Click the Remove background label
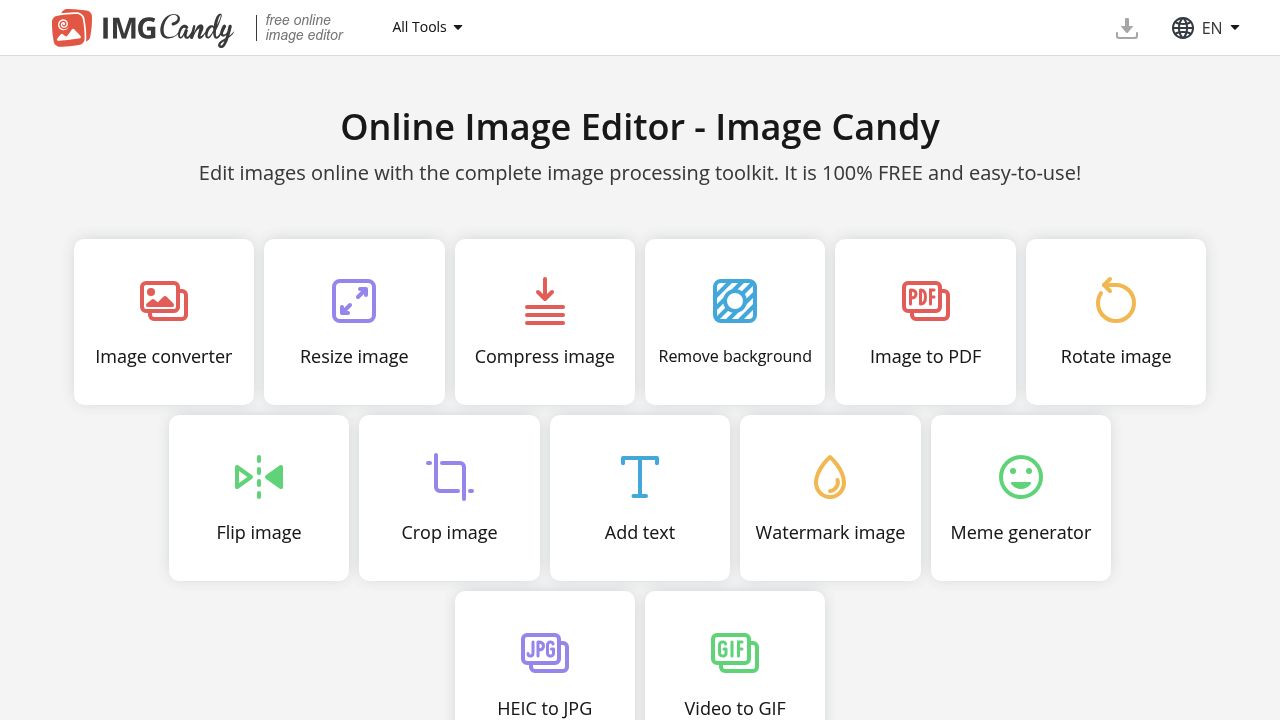Viewport: 1280px width, 720px height. [x=735, y=356]
